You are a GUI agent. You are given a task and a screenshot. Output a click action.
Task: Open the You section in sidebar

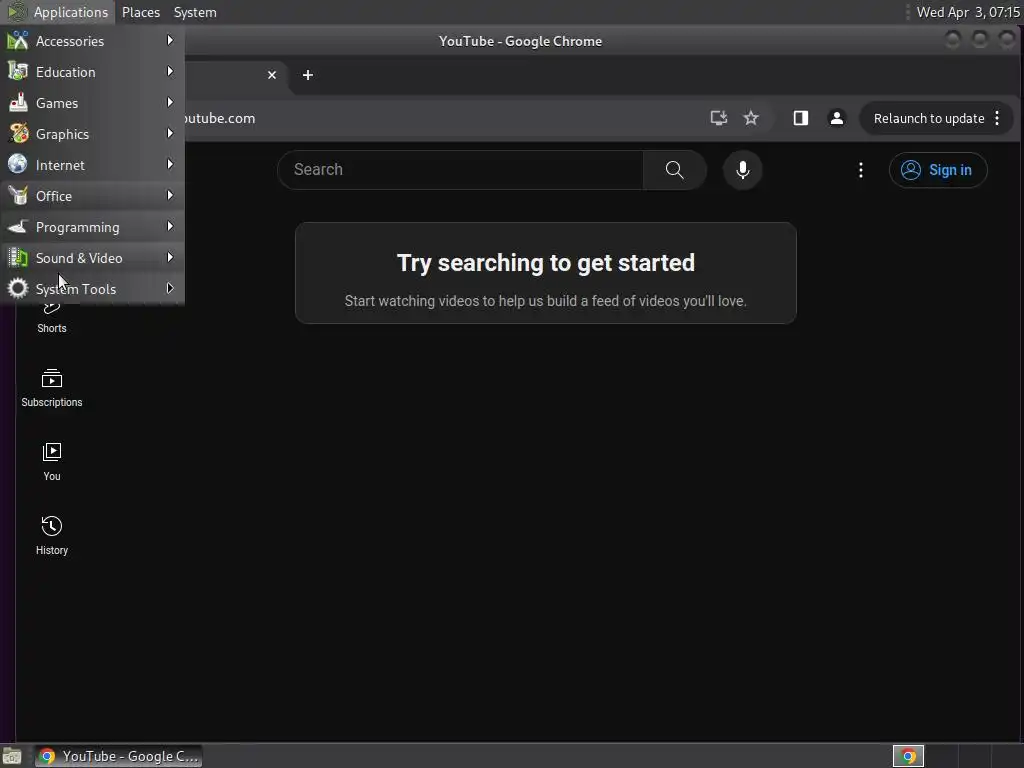click(52, 462)
